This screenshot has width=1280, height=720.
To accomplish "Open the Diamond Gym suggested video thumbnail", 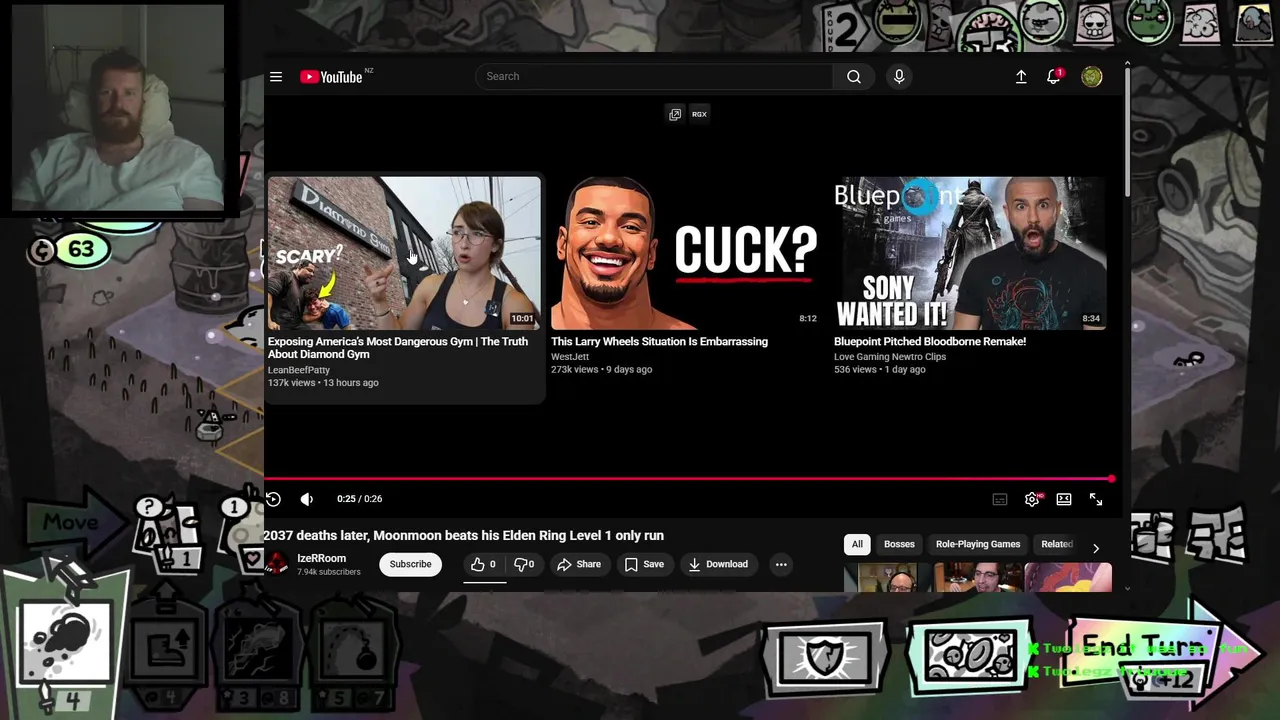I will point(404,253).
